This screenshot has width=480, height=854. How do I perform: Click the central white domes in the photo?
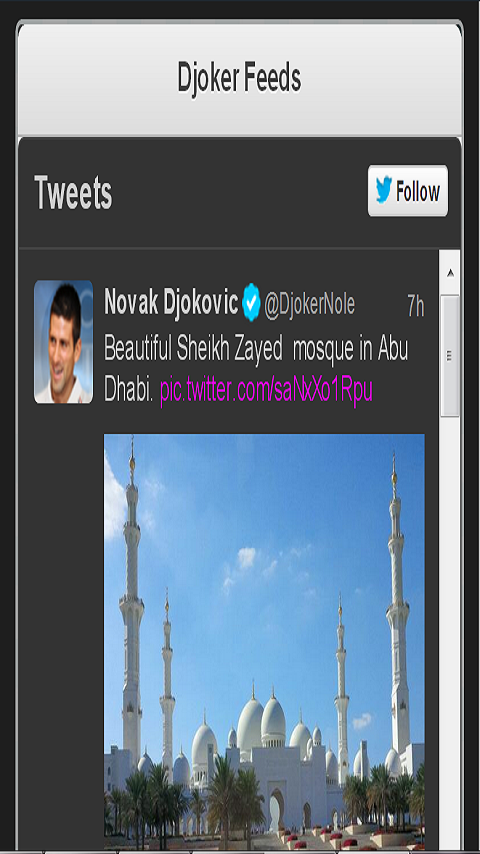pyautogui.click(x=262, y=719)
